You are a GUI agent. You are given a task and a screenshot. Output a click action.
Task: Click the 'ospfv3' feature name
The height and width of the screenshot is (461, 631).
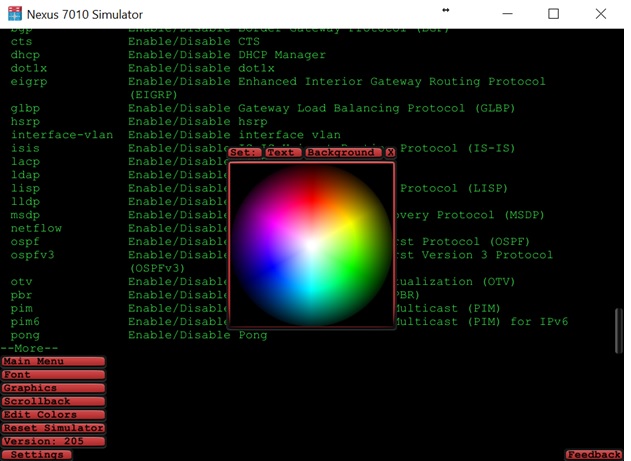pyautogui.click(x=32, y=255)
